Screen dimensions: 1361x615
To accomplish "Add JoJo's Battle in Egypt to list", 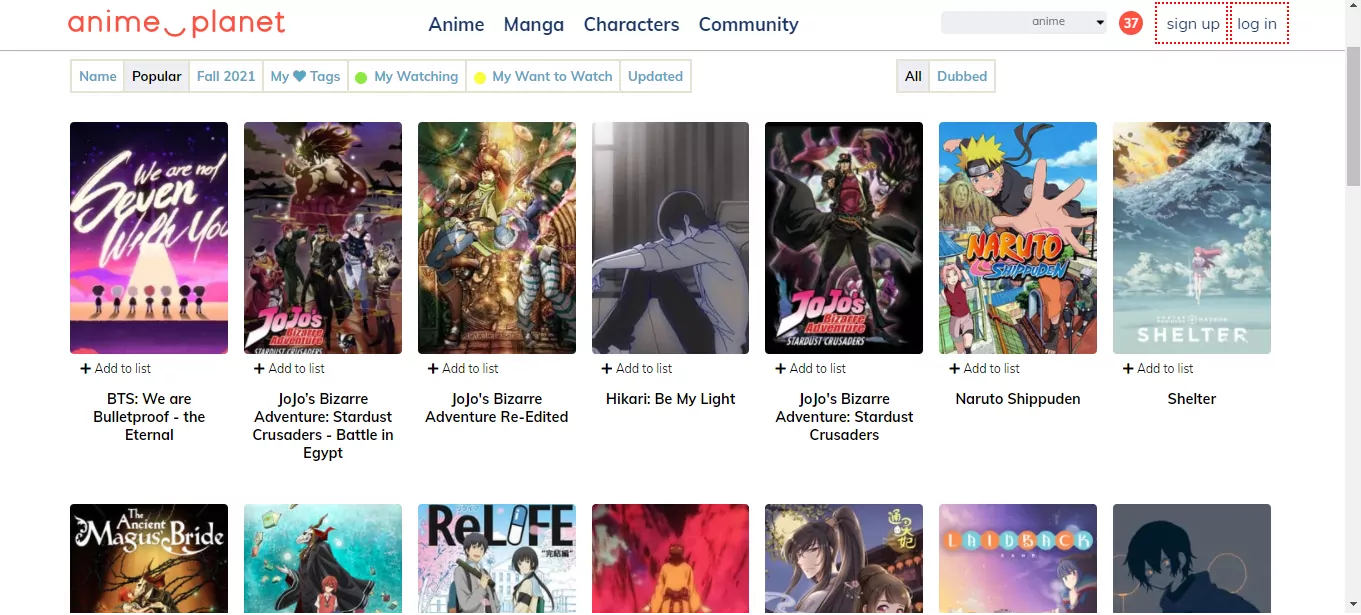I will (x=290, y=368).
